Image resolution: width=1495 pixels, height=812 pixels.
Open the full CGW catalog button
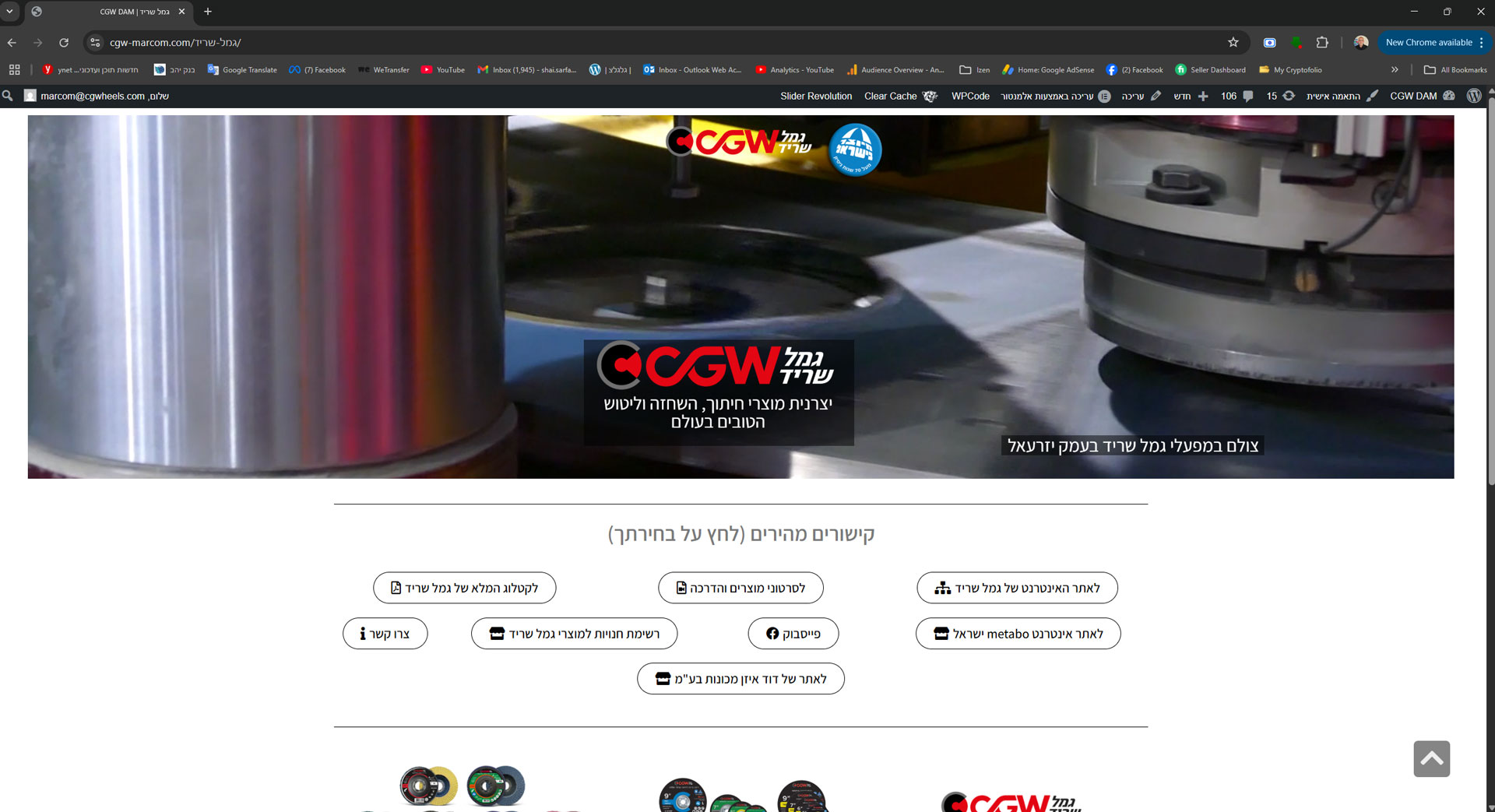(464, 588)
